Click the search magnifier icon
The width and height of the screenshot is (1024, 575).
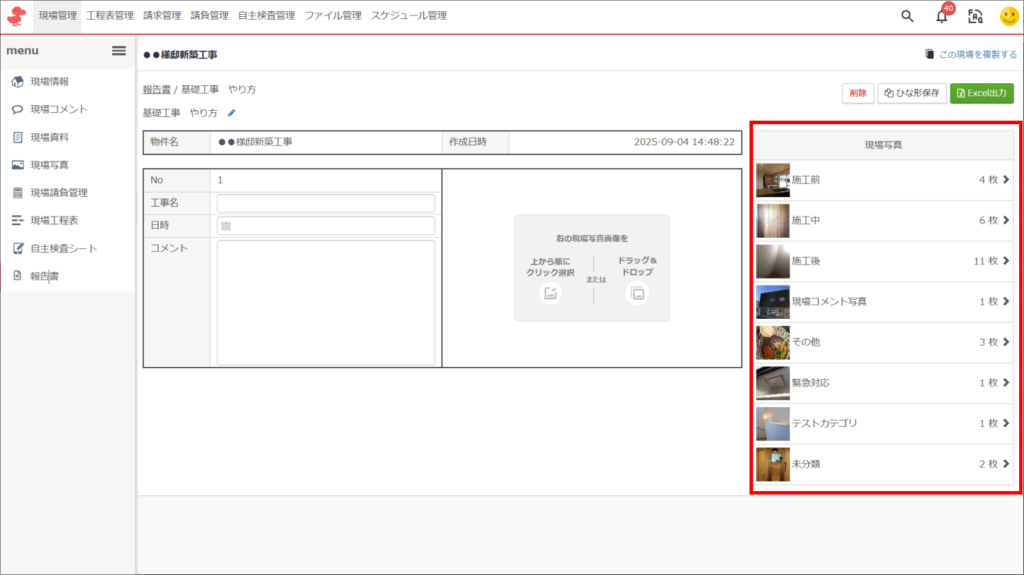tap(907, 16)
